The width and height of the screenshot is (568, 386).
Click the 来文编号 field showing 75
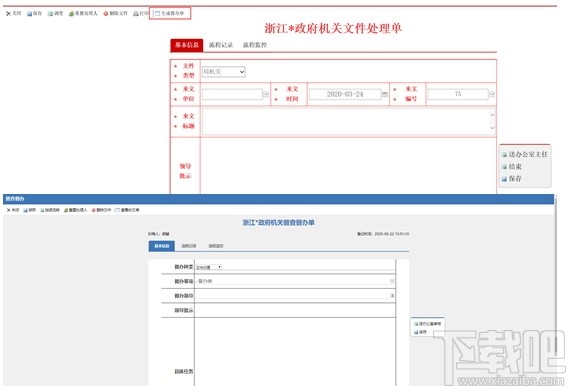click(x=458, y=94)
